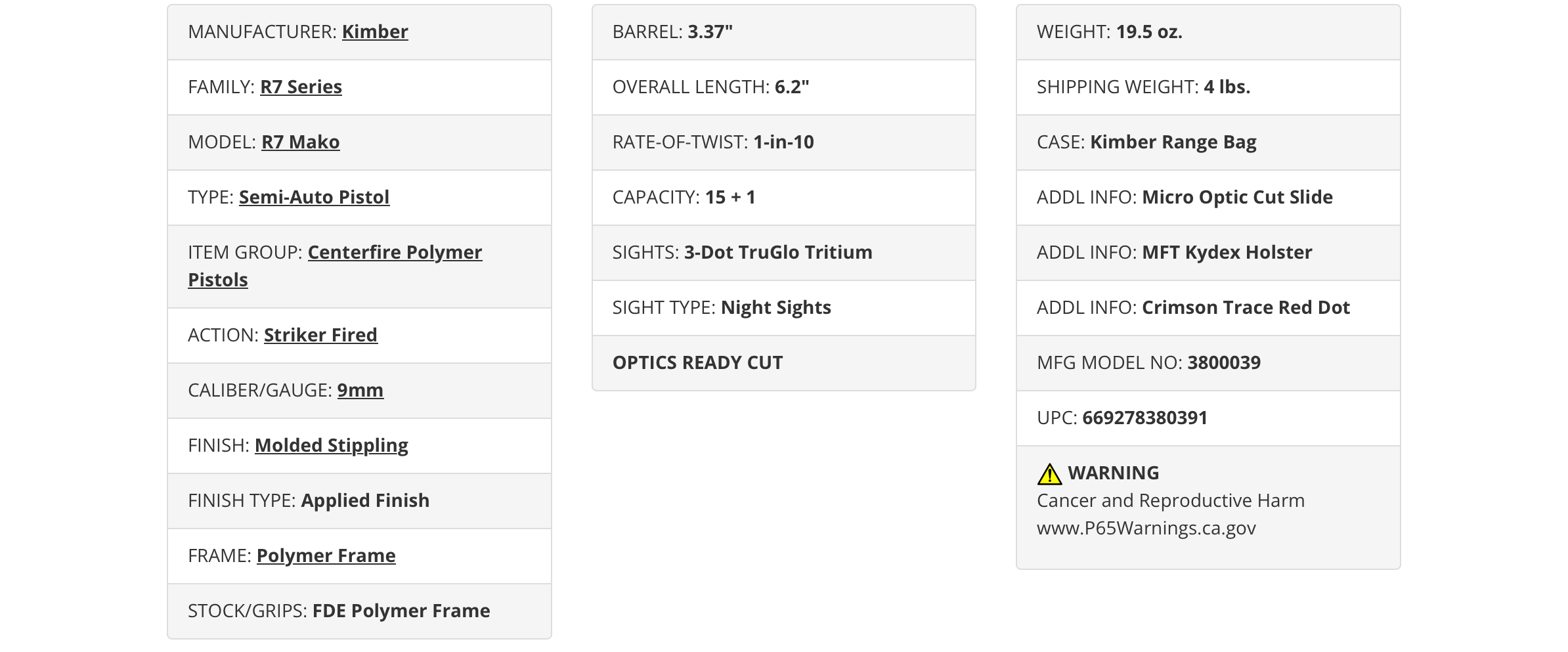The image size is (1568, 652).
Task: Click the OPTICS READY CUT row
Action: (x=784, y=363)
